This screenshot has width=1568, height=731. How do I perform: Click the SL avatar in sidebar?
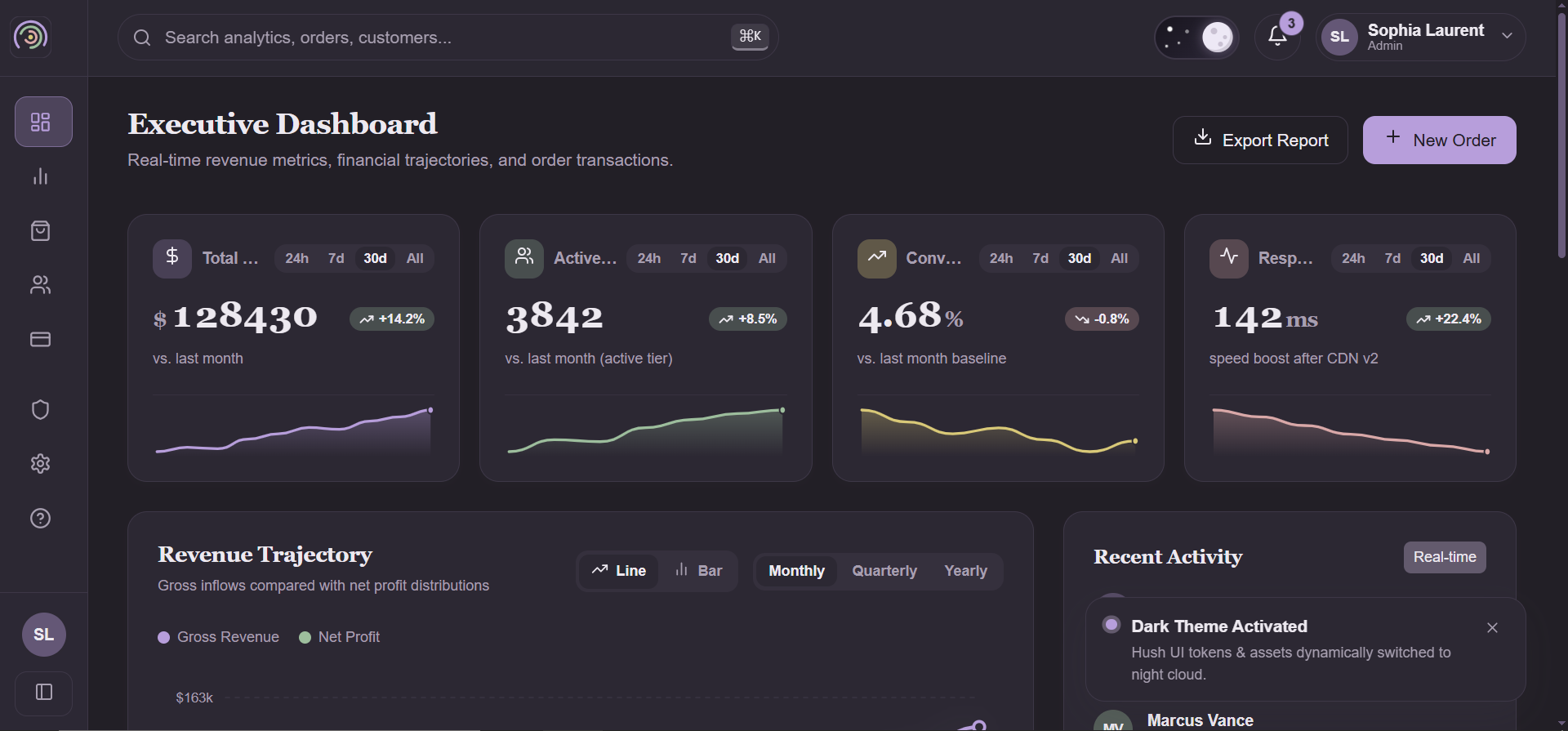(x=44, y=635)
